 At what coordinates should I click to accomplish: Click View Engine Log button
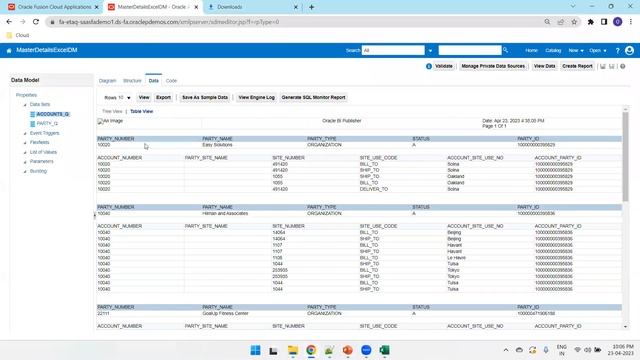(256, 98)
